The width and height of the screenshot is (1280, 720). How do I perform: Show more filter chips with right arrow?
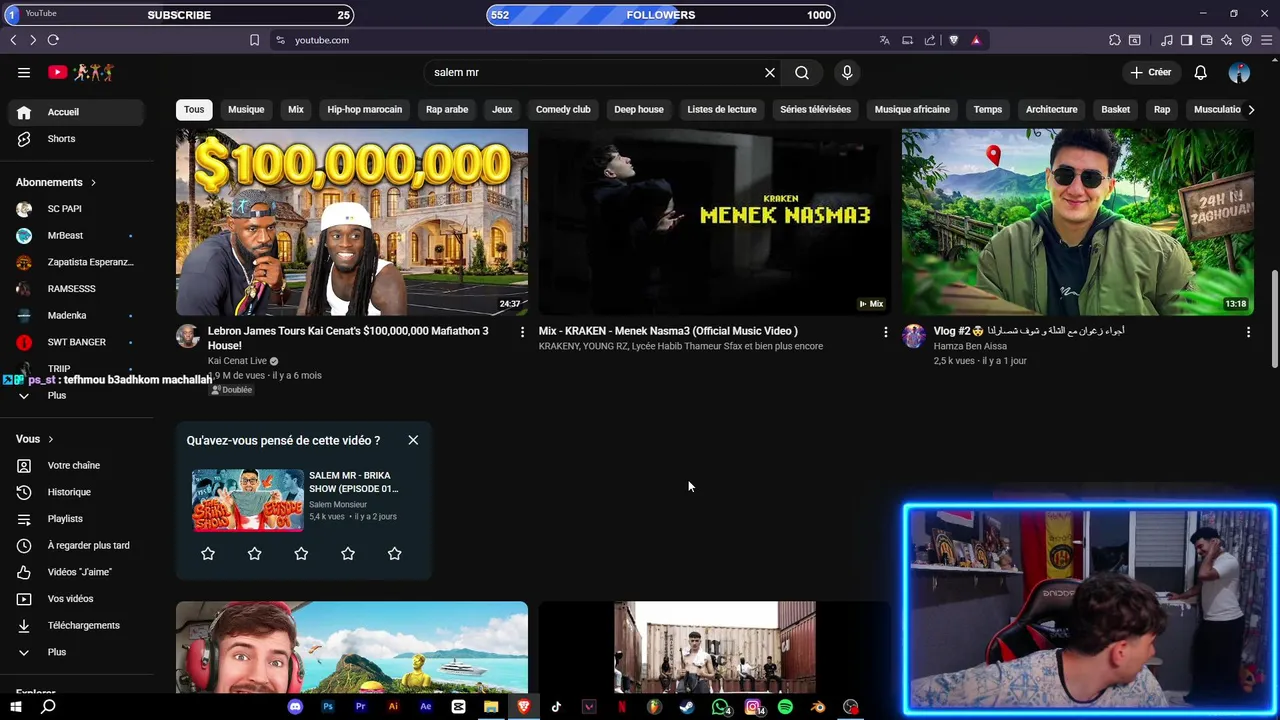[1251, 109]
